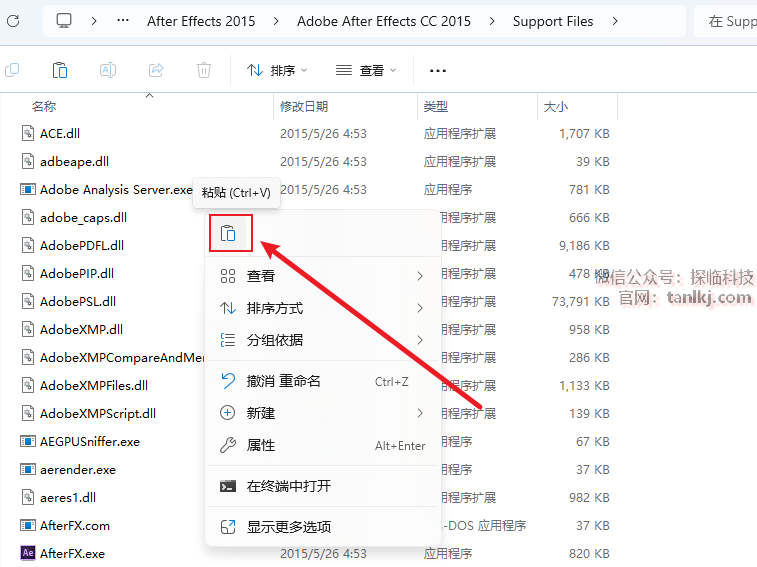Screen dimensions: 757x567
Task: Click Adobe After Effects CC 2015 breadcrumb
Action: tap(383, 21)
